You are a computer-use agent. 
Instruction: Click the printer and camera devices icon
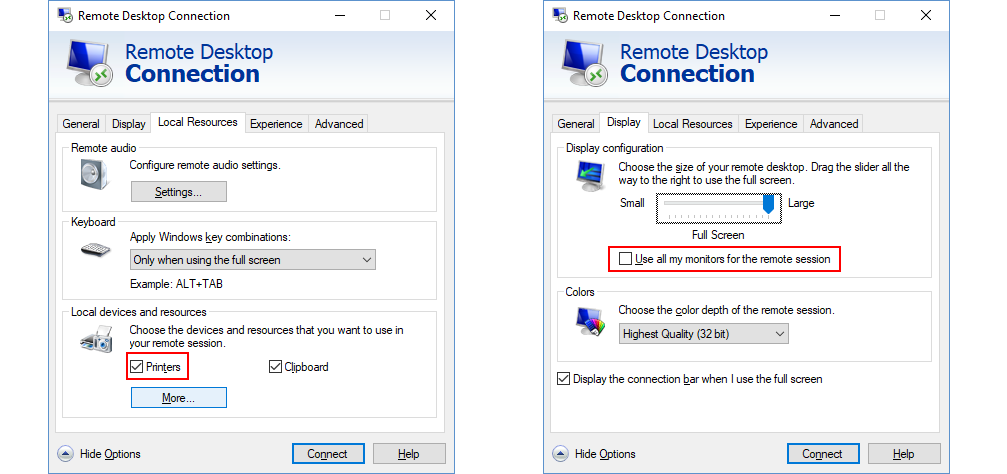click(97, 338)
